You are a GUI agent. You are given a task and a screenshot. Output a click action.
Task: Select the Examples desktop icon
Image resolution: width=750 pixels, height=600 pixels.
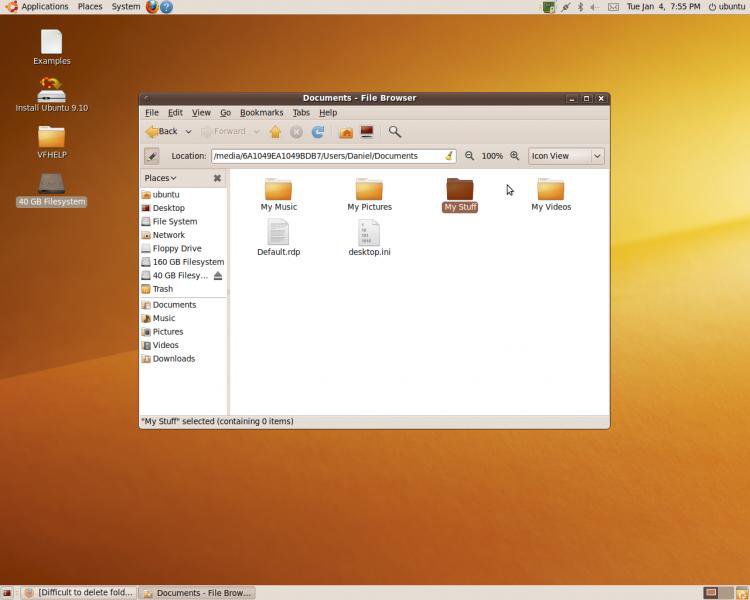[x=52, y=47]
